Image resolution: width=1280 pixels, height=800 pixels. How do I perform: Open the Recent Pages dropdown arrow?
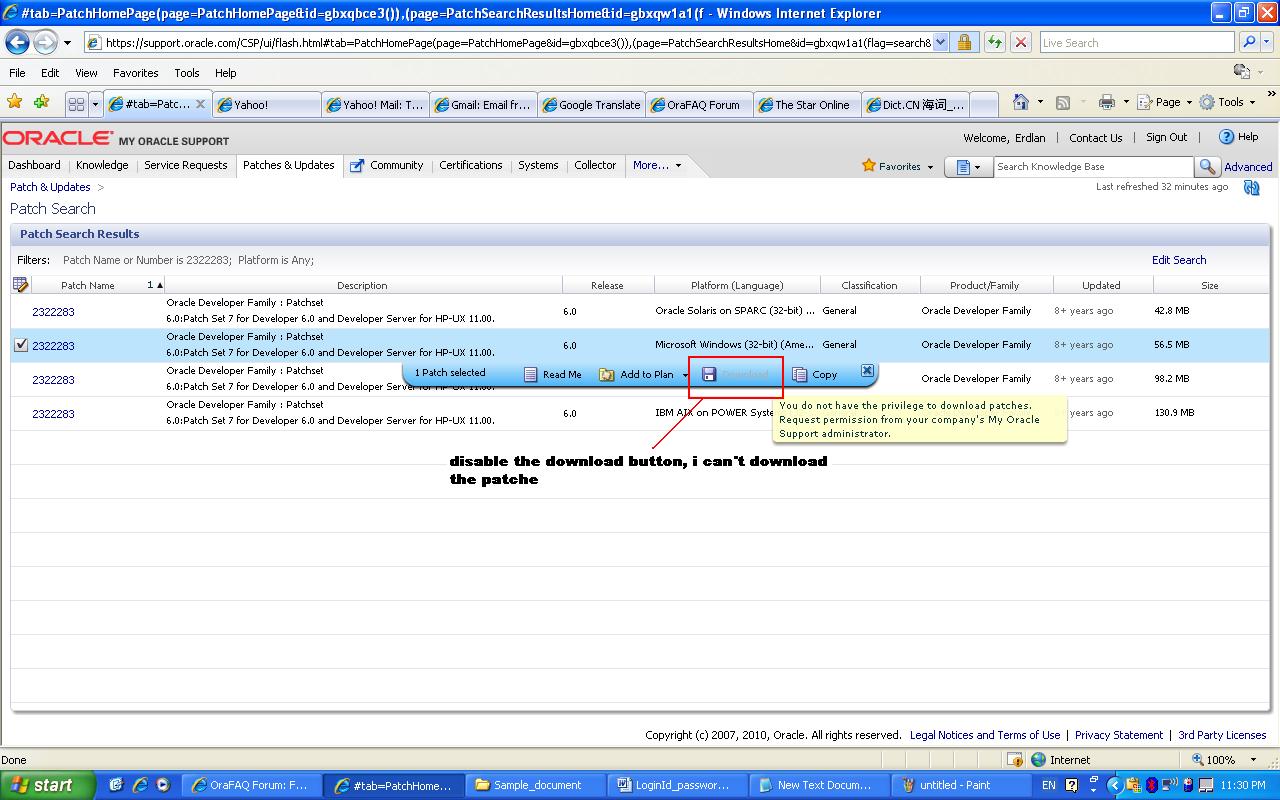(68, 43)
